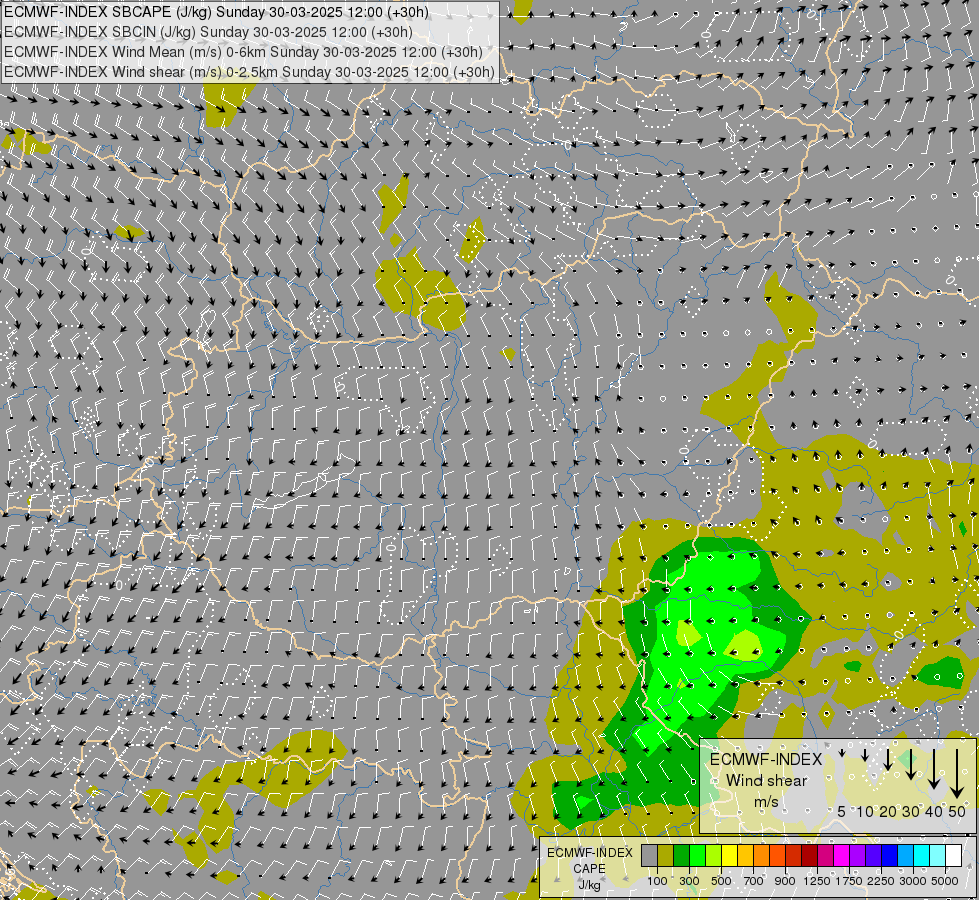Screen dimensions: 979x900
Task: Click the 500 tick label on CAPE scale
Action: [721, 881]
